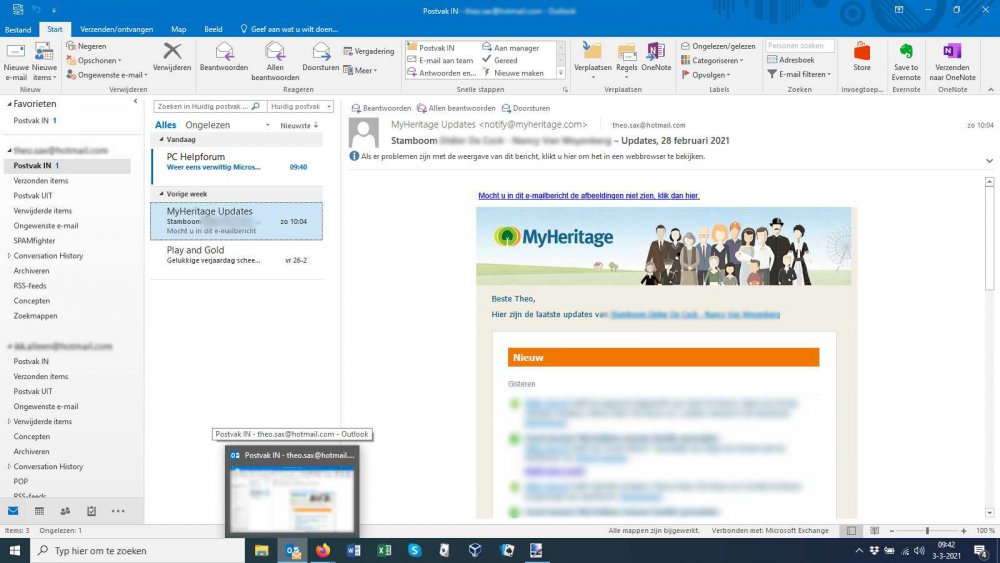
Task: Open the Store add-ins
Action: pyautogui.click(x=862, y=57)
